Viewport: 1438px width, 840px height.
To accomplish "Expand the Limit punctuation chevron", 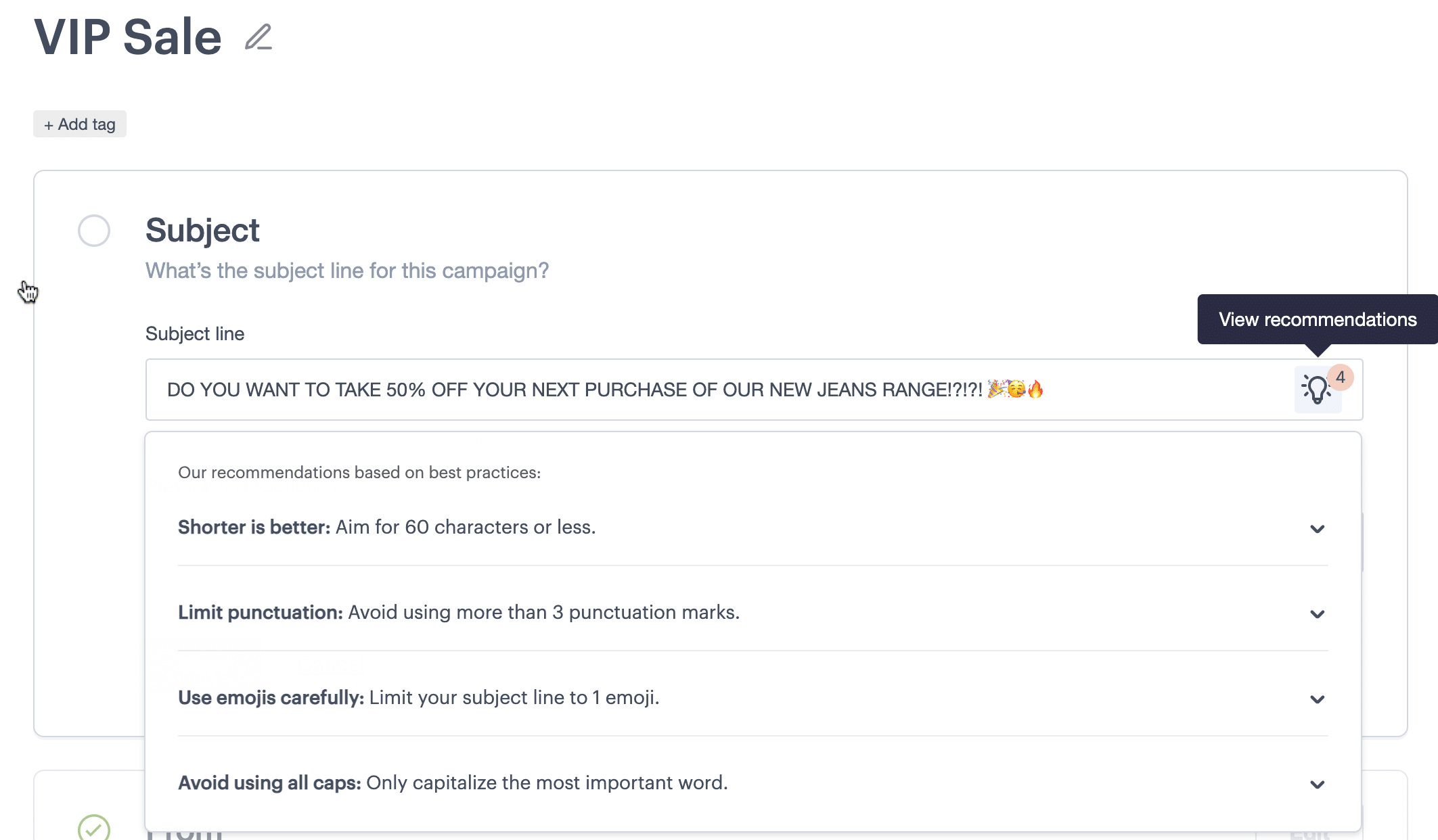I will (1317, 614).
